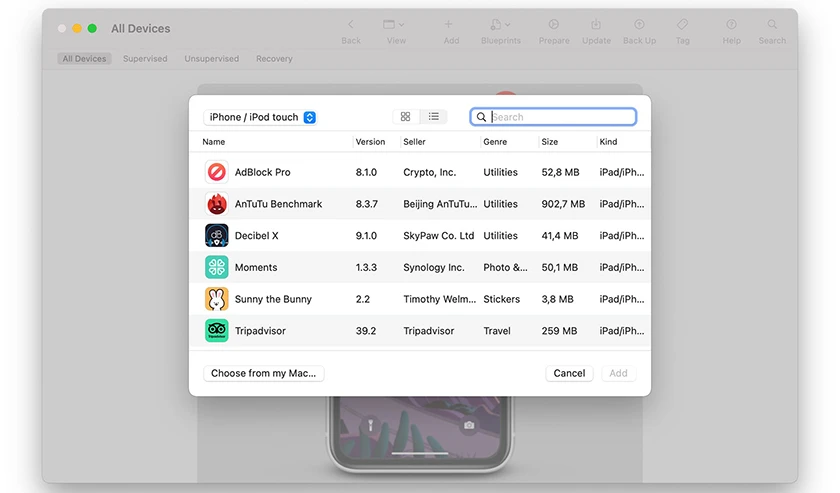Click the AdBlock Pro app icon

click(x=216, y=172)
